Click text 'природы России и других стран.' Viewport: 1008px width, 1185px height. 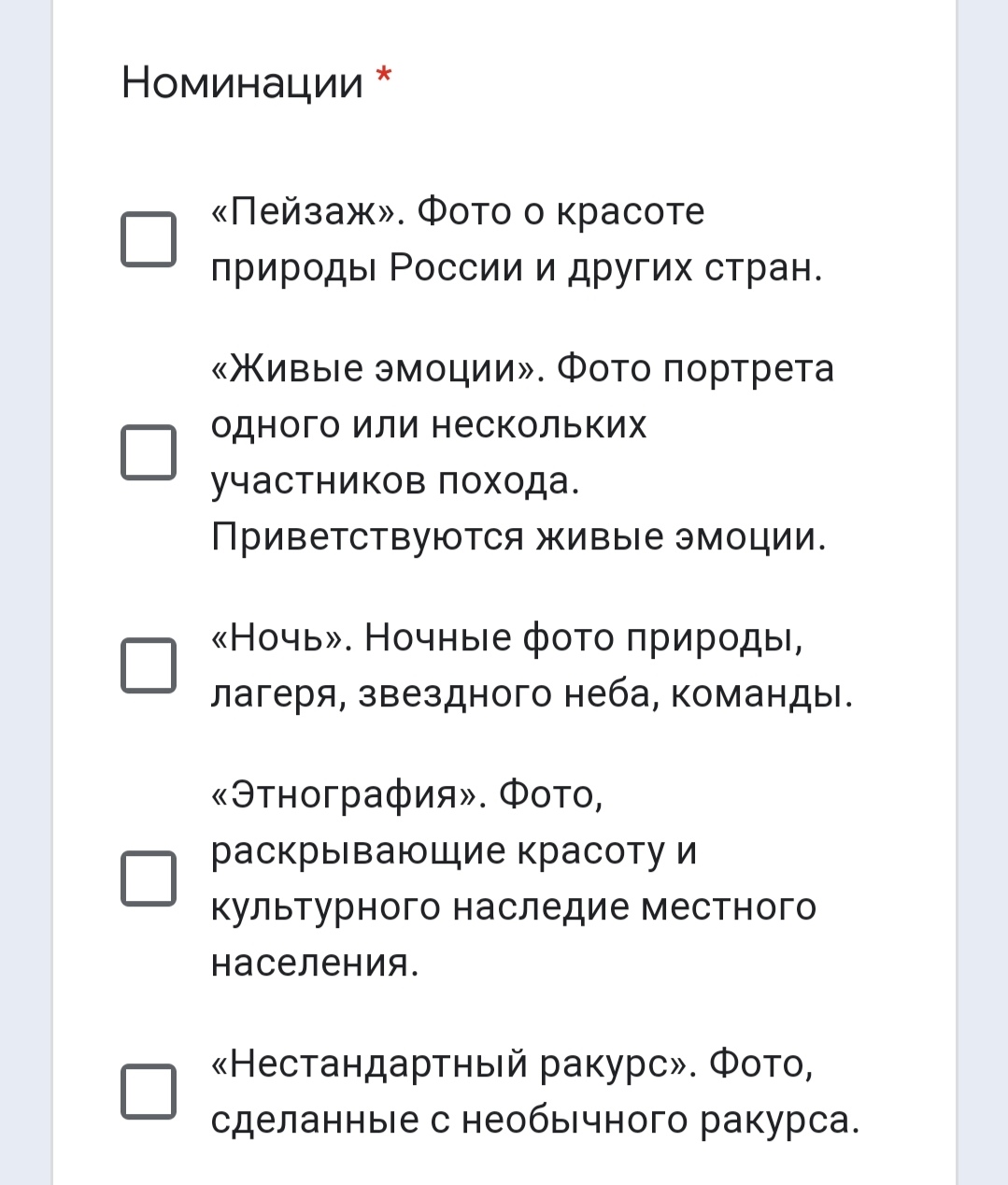(517, 268)
